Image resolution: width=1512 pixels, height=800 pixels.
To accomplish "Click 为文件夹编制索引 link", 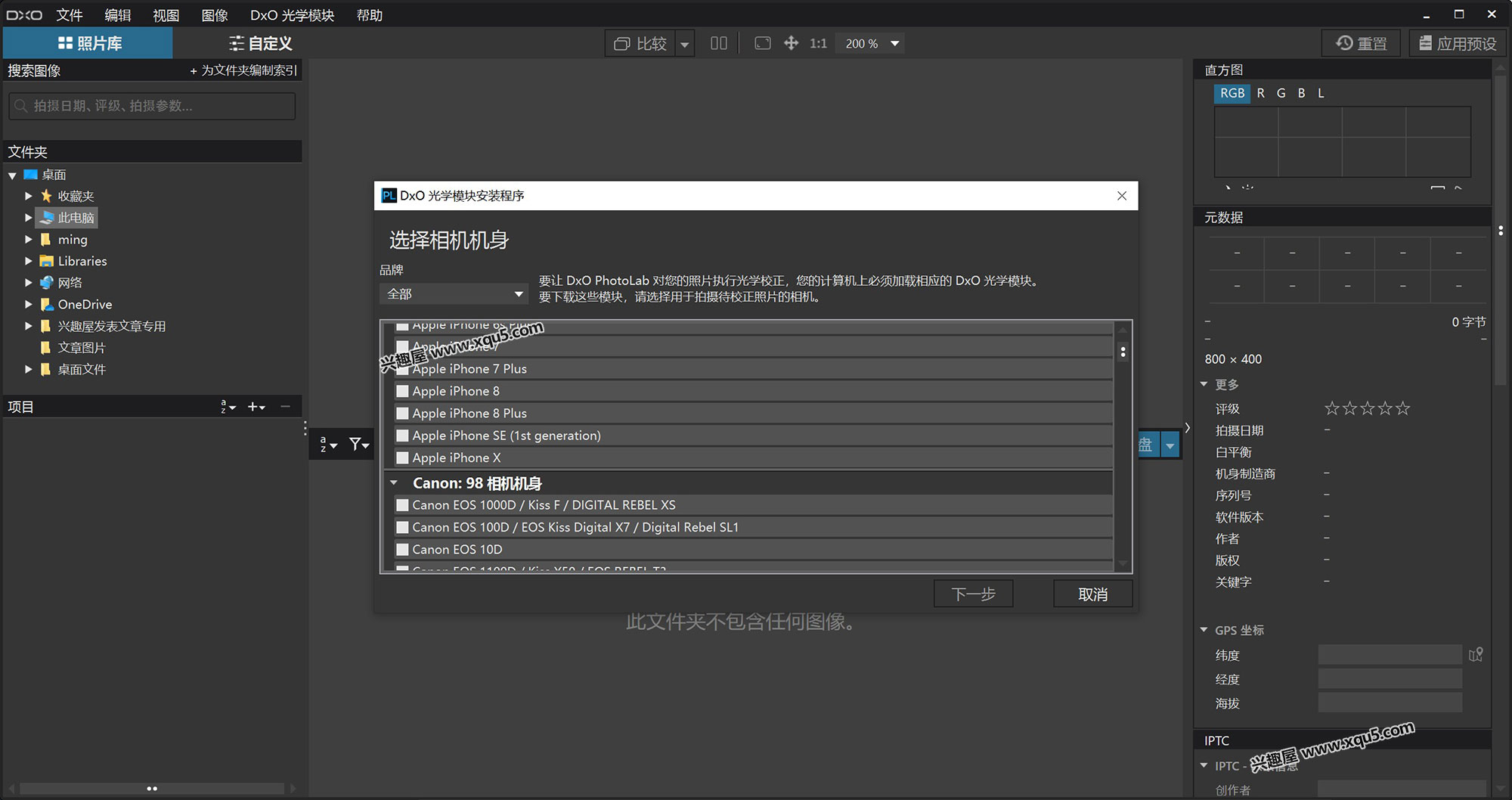I will click(243, 70).
